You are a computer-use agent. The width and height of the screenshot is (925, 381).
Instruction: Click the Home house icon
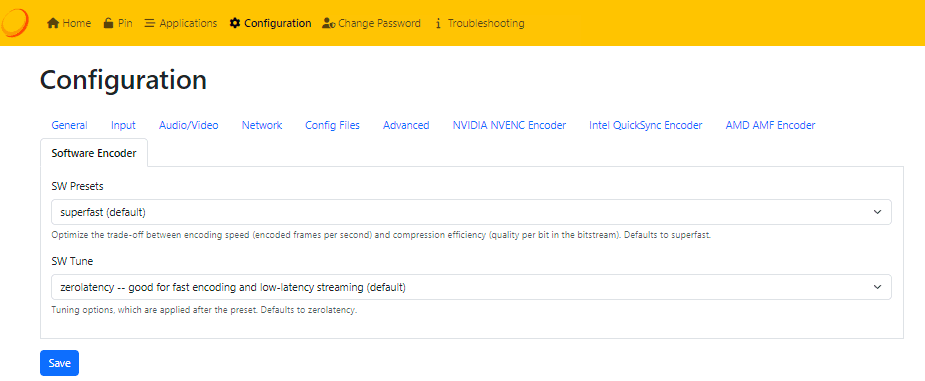click(53, 24)
